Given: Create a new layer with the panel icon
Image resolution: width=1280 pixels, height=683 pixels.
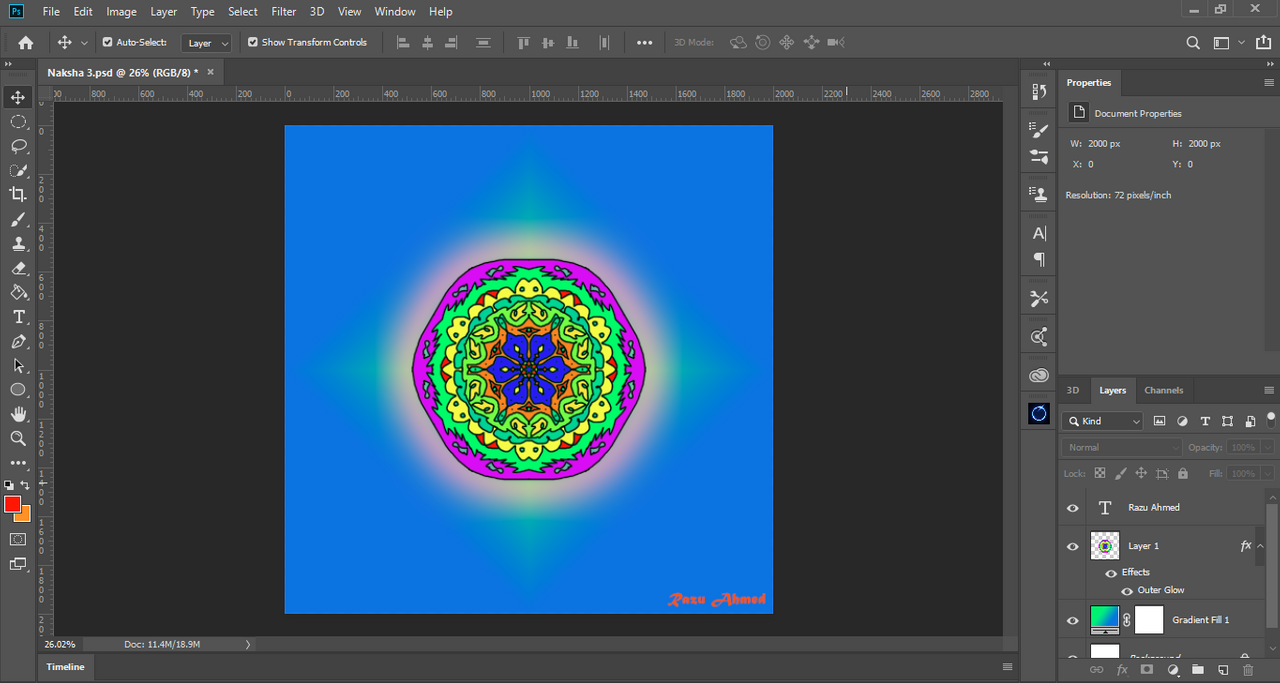Looking at the screenshot, I should coord(1222,669).
